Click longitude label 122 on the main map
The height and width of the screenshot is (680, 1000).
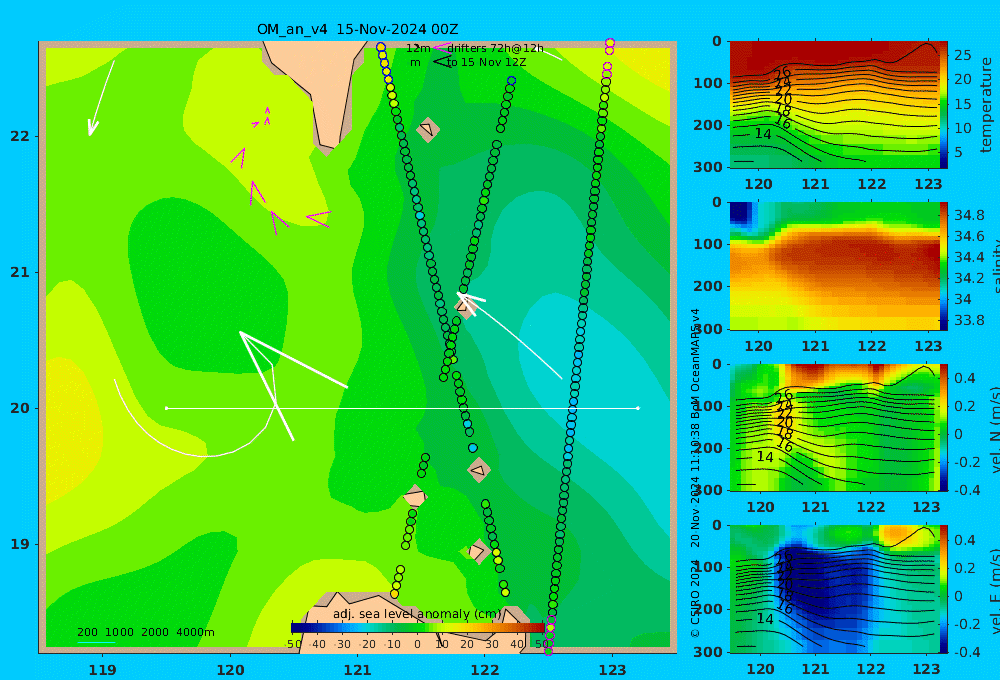pos(485,670)
